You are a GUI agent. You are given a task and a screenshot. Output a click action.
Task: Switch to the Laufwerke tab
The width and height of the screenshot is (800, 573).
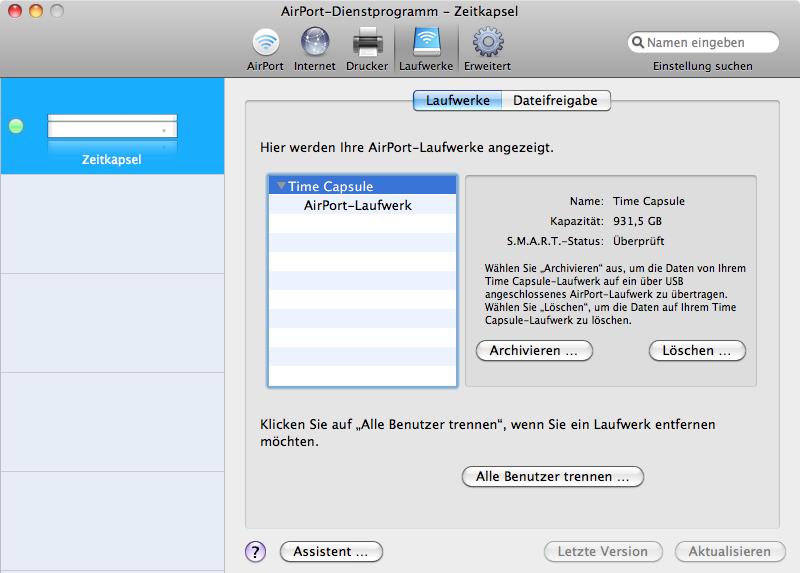click(458, 101)
